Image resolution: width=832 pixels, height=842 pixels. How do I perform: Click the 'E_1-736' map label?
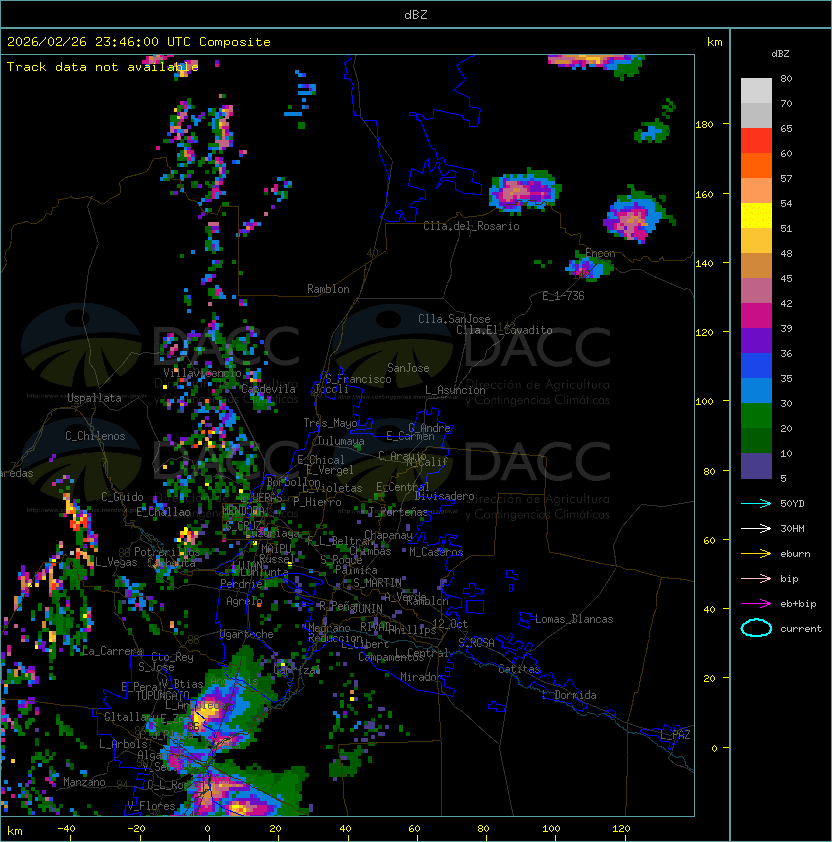[x=563, y=296]
